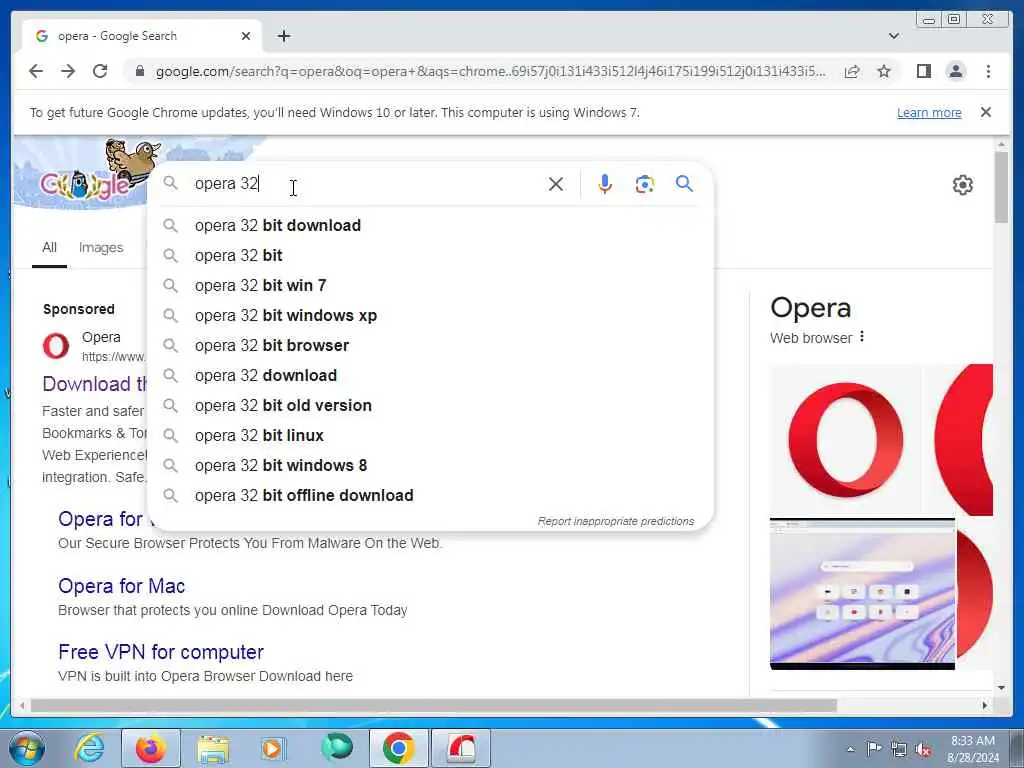Open the Action Center flag icon

point(874,749)
